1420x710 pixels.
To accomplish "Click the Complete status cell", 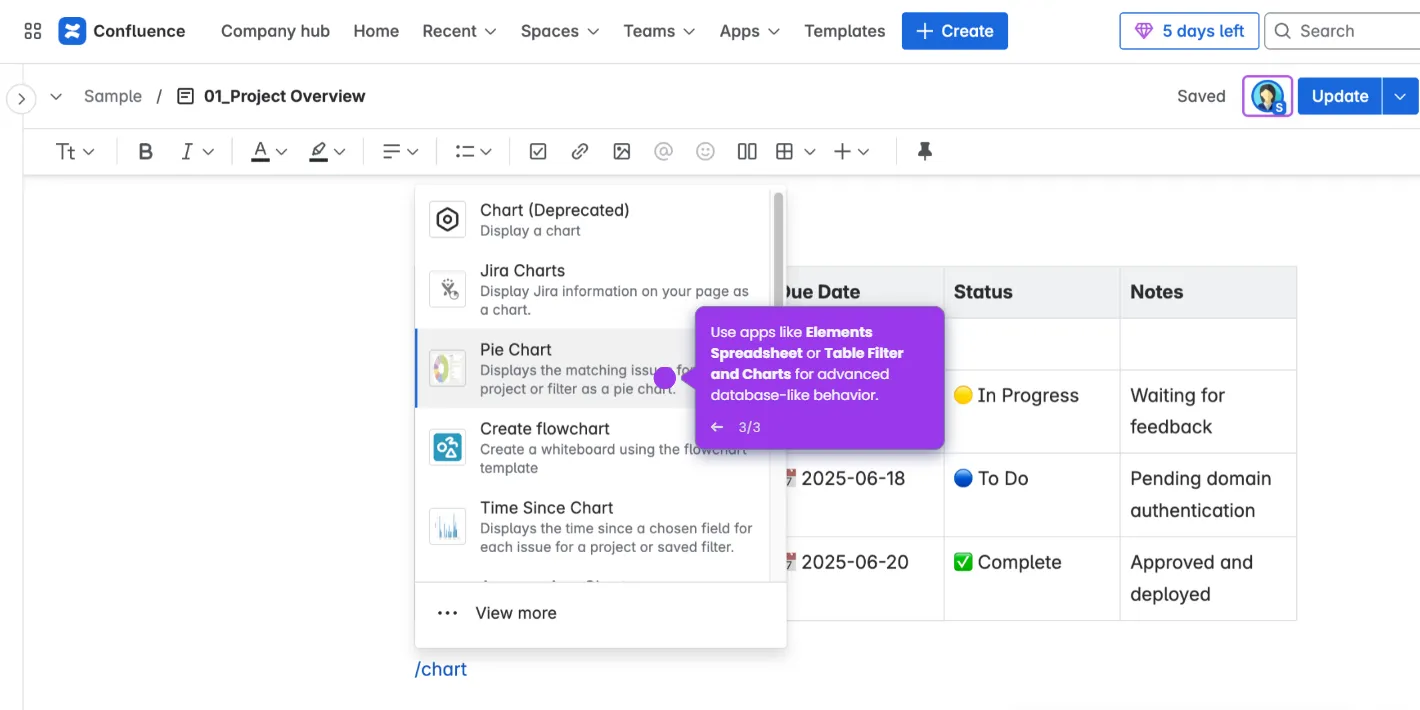I will [x=1031, y=579].
